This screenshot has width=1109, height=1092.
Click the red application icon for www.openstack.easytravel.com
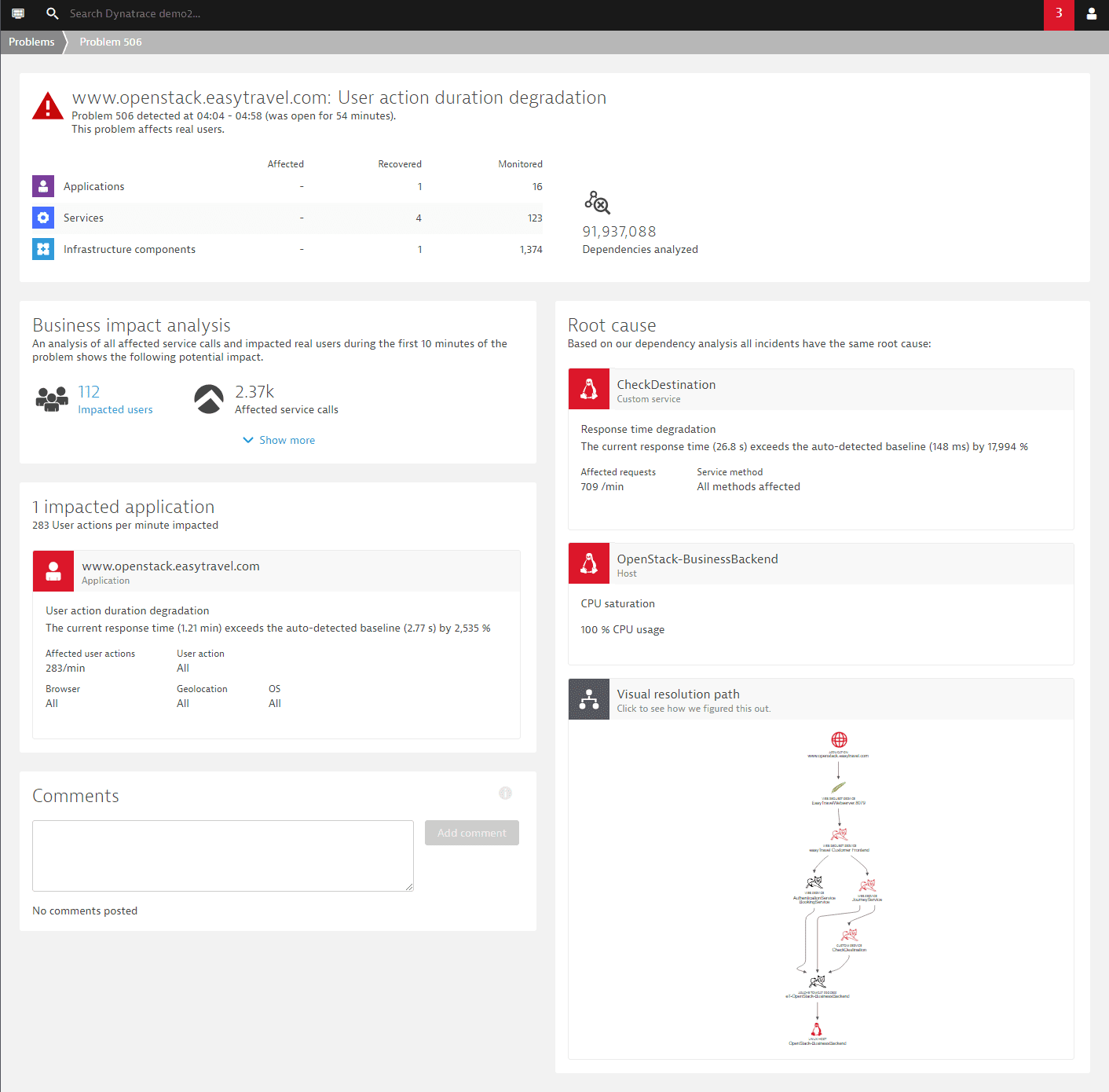[x=53, y=571]
